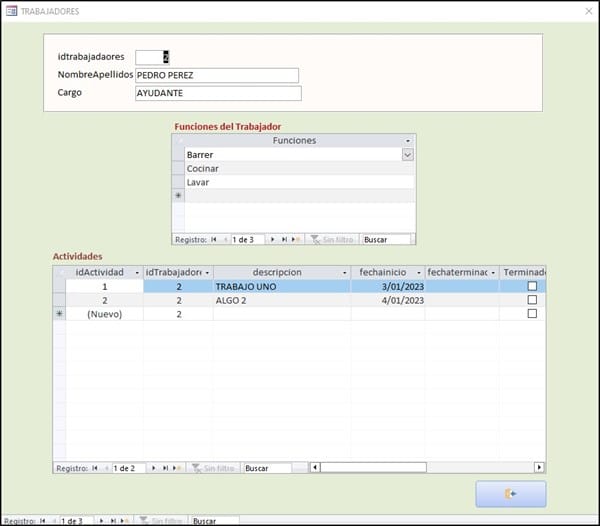Create new record in Actividades navigator

(177, 468)
